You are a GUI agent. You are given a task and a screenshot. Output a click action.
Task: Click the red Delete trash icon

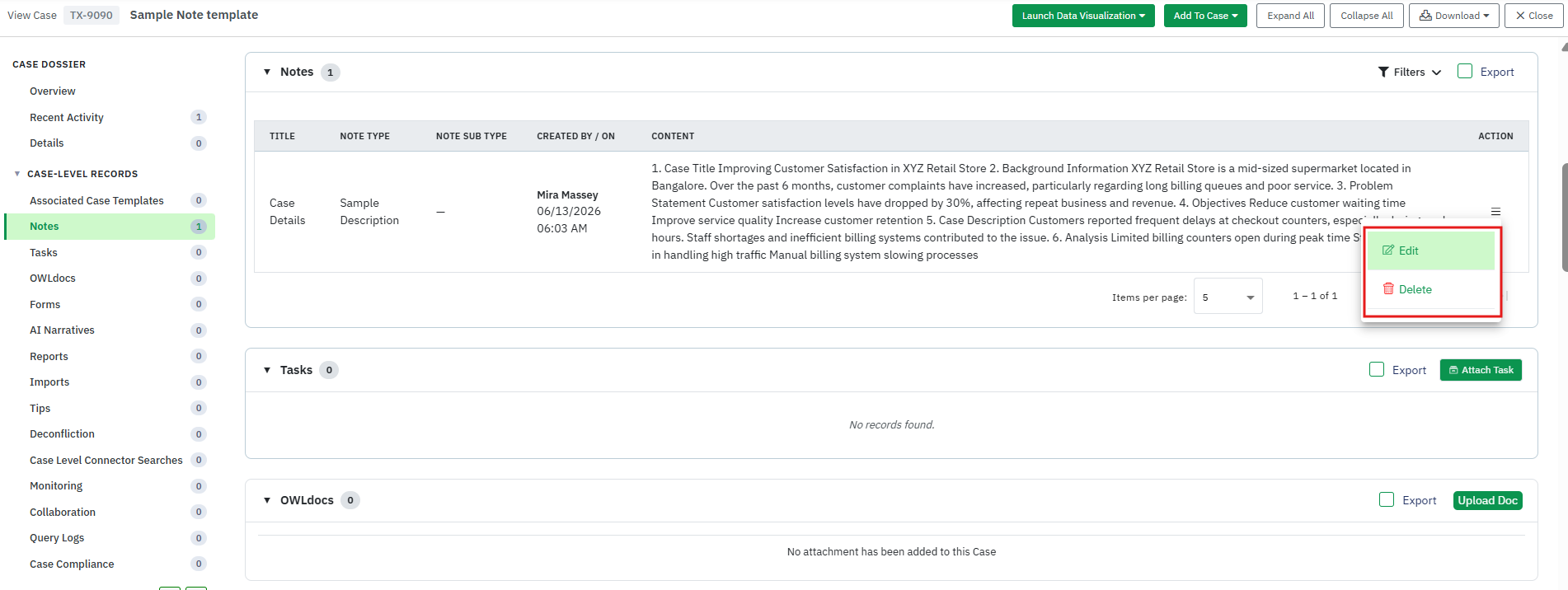coord(1388,289)
